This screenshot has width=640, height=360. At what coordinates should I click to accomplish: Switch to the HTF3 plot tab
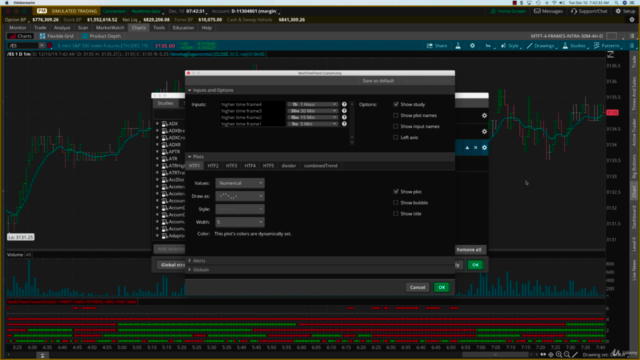231,166
